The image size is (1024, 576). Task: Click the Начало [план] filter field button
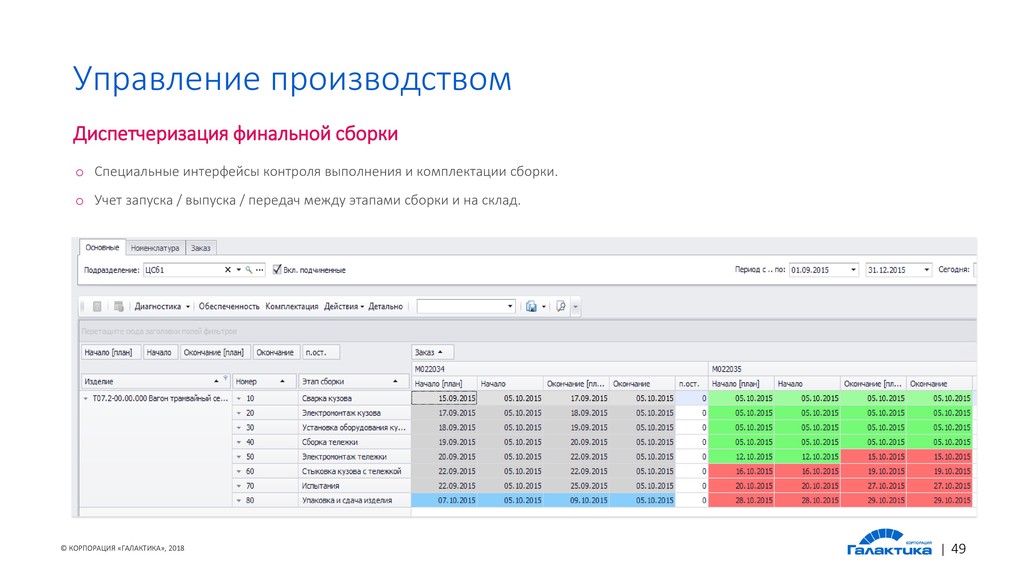(x=111, y=353)
